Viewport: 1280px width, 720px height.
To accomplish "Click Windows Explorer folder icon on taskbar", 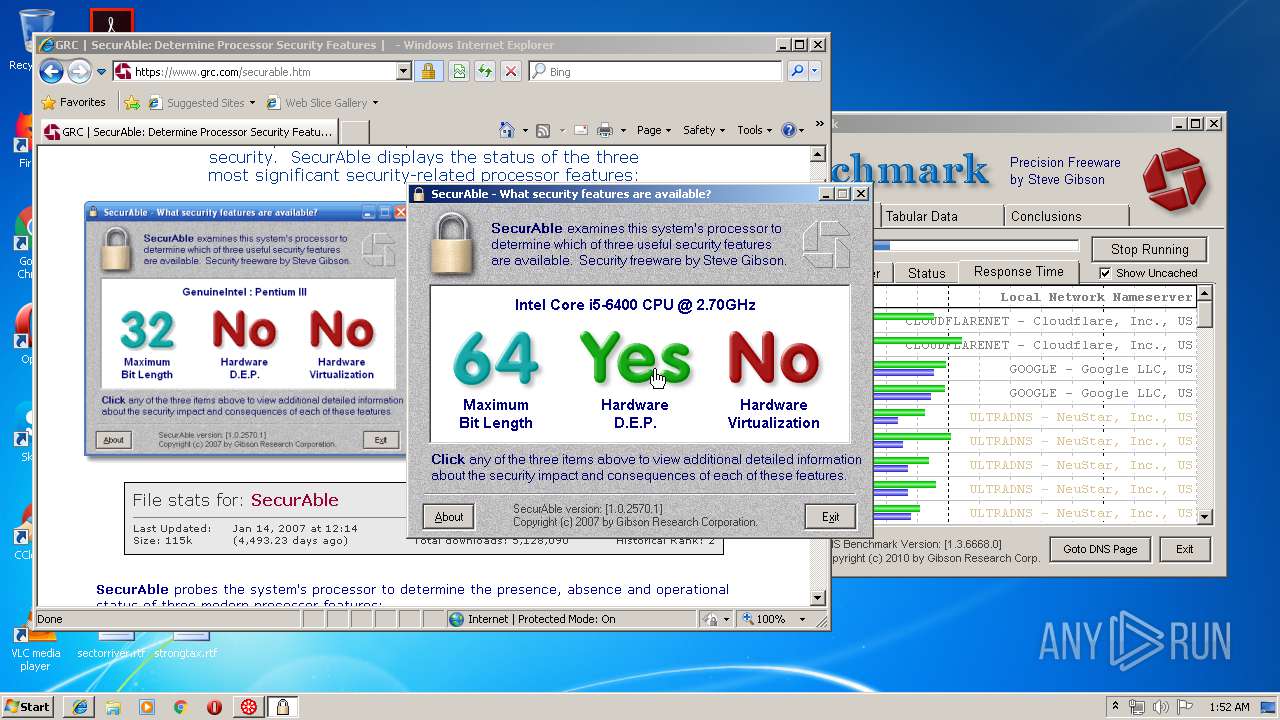I will coord(113,707).
